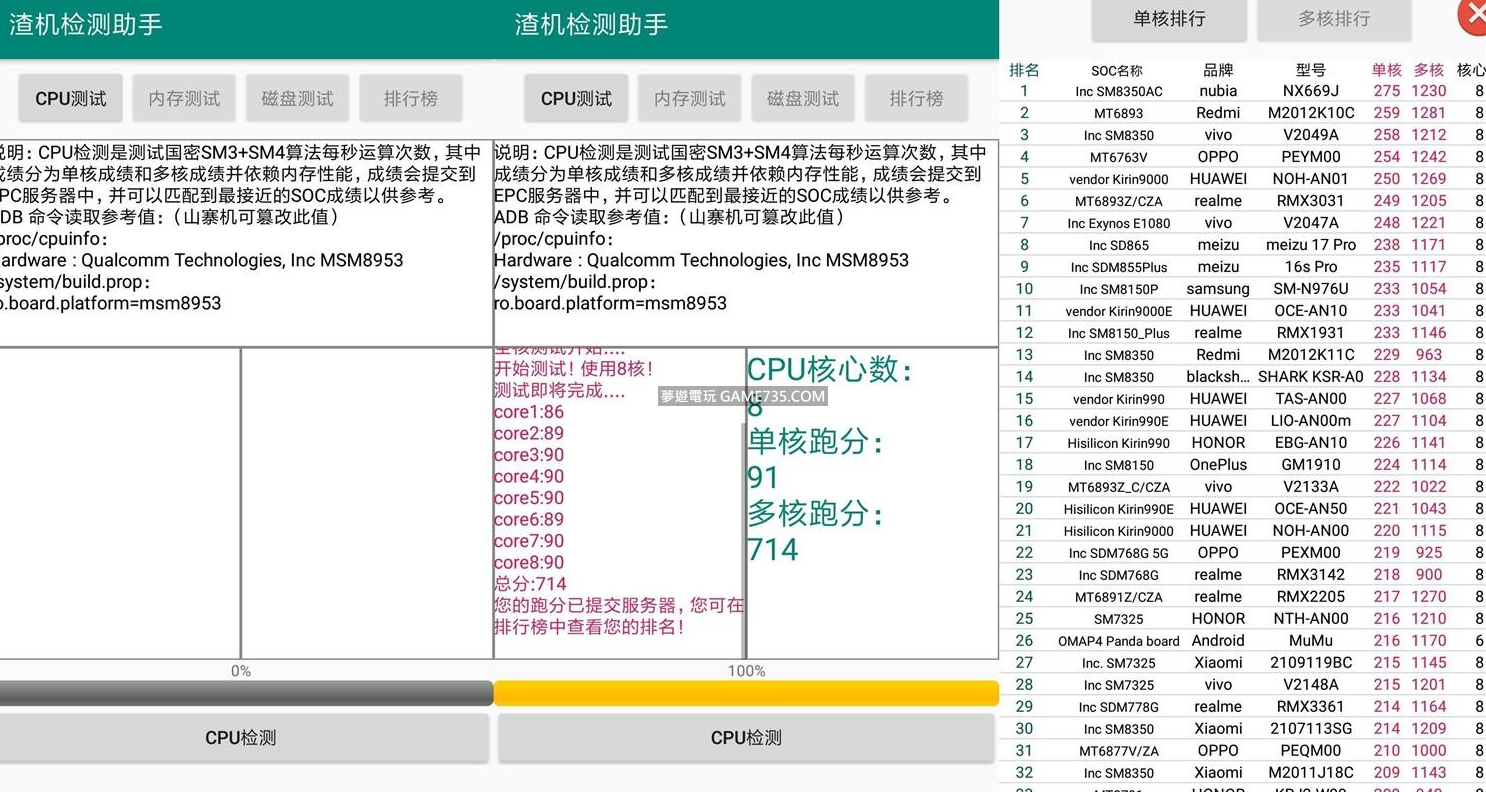Open 内存测试 in the left panel
The image size is (1486, 792).
pos(184,98)
